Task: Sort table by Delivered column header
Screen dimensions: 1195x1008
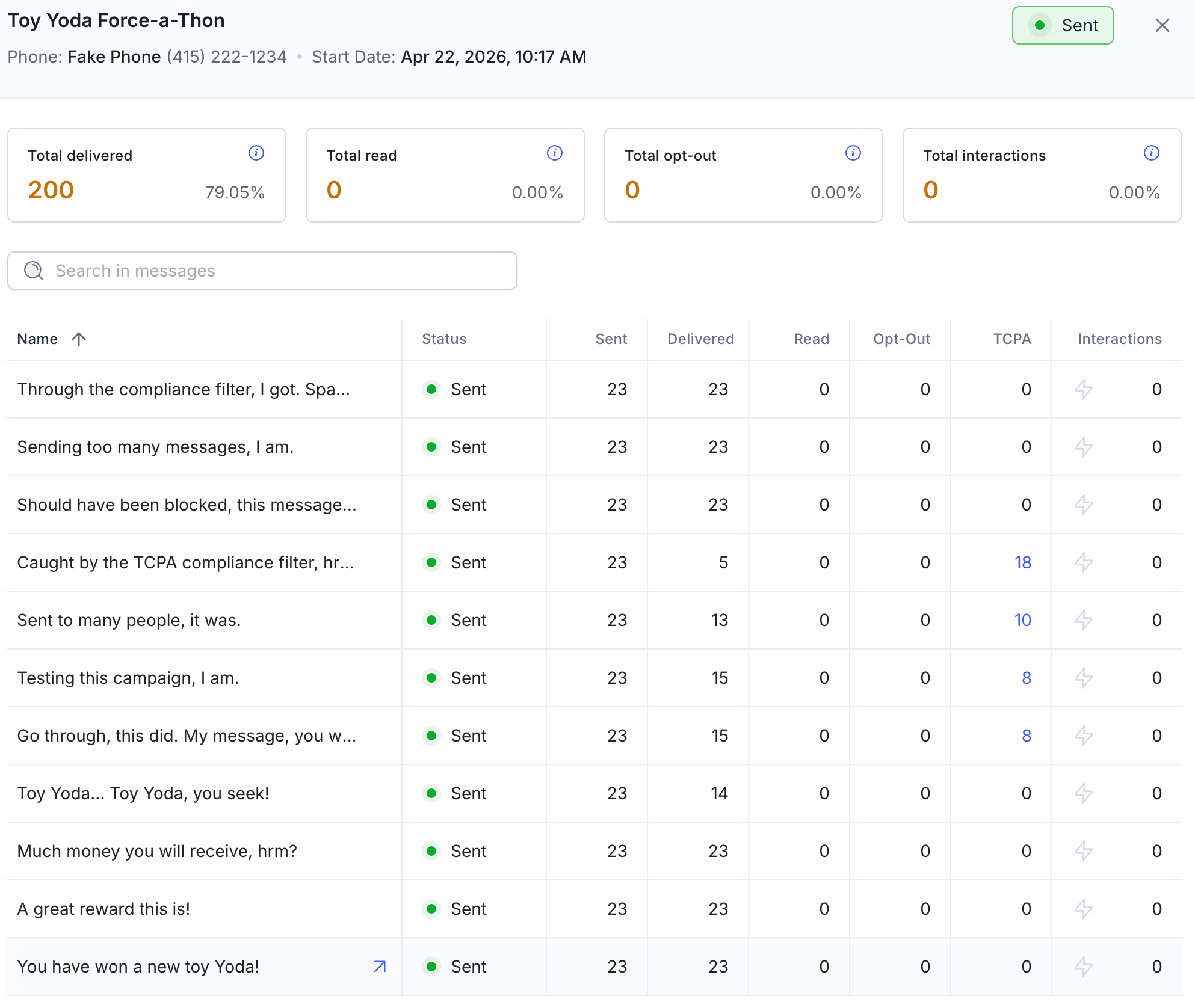Action: click(x=700, y=339)
